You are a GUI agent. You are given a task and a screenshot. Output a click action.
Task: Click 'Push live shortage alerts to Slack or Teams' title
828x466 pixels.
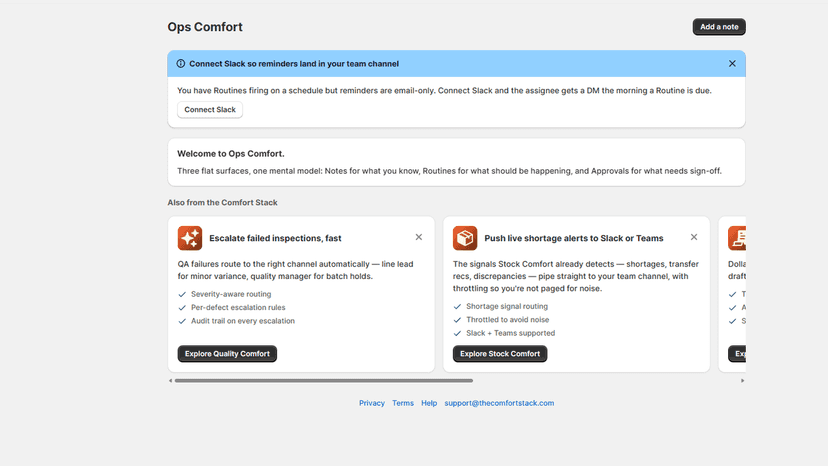(x=573, y=238)
